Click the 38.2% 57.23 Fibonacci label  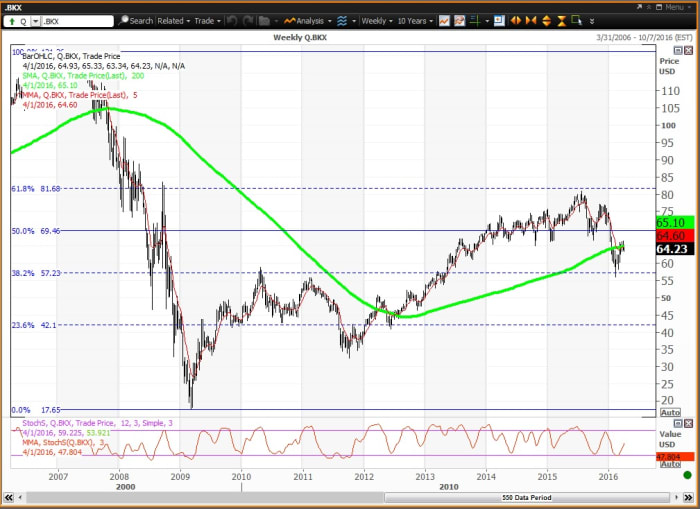(x=36, y=273)
